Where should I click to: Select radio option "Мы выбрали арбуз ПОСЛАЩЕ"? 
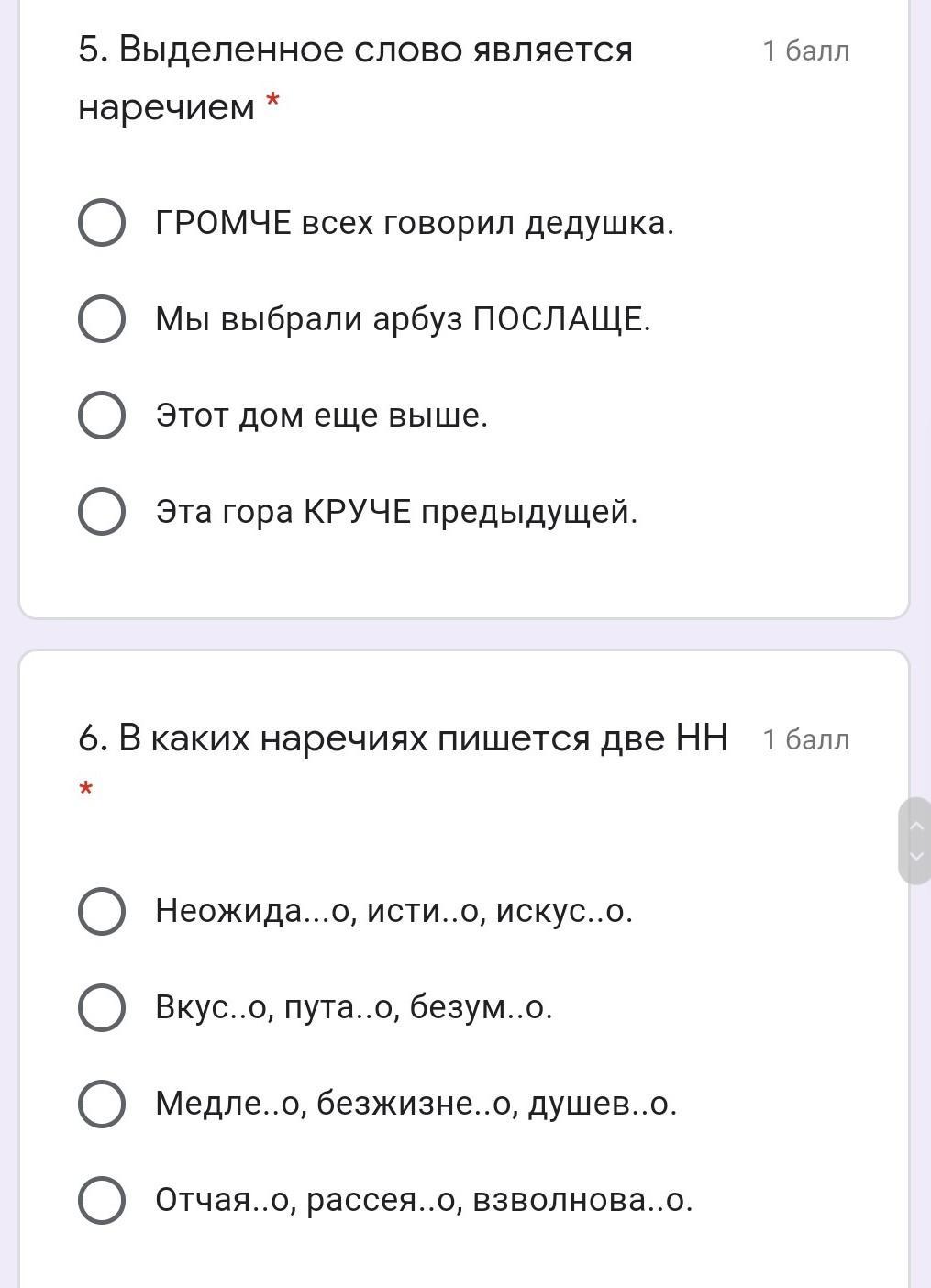point(102,319)
